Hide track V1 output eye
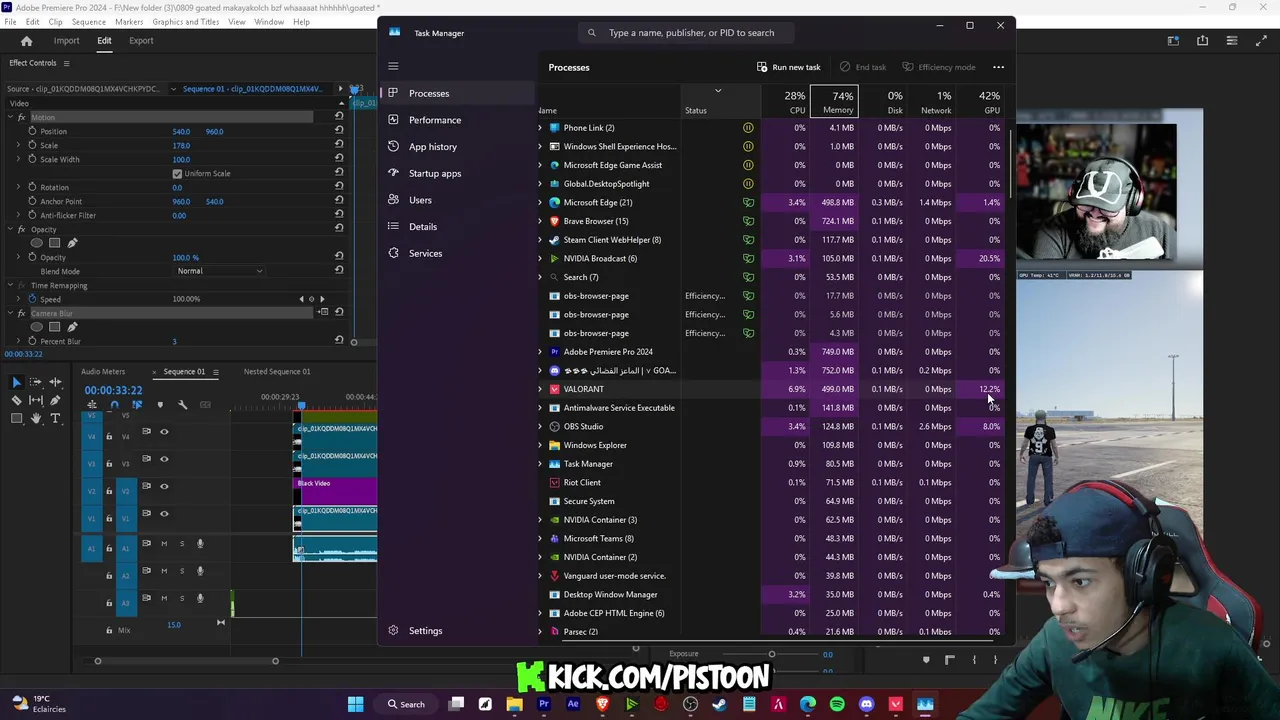 coord(164,513)
